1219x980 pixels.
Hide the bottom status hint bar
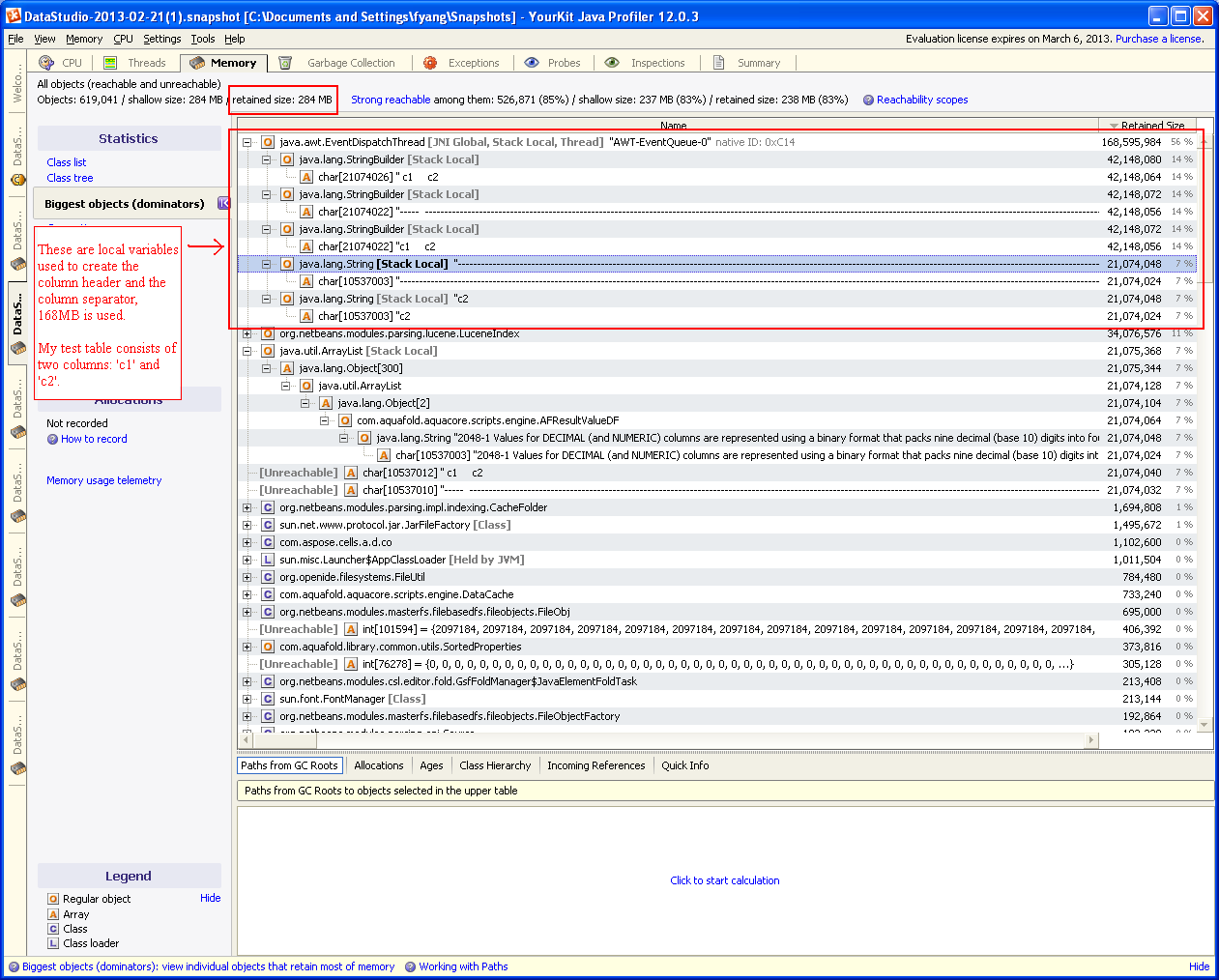click(1199, 966)
